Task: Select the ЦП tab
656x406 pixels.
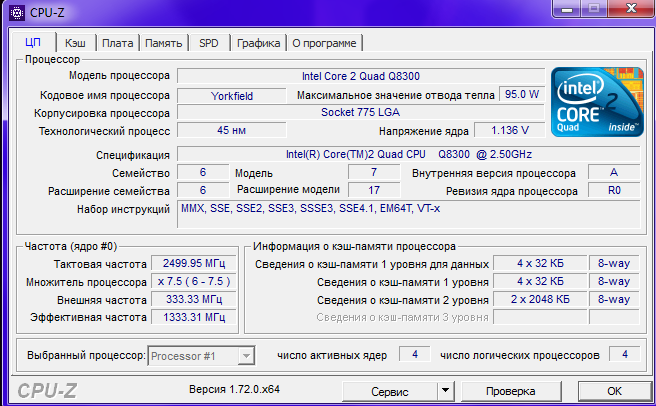Action: click(33, 42)
